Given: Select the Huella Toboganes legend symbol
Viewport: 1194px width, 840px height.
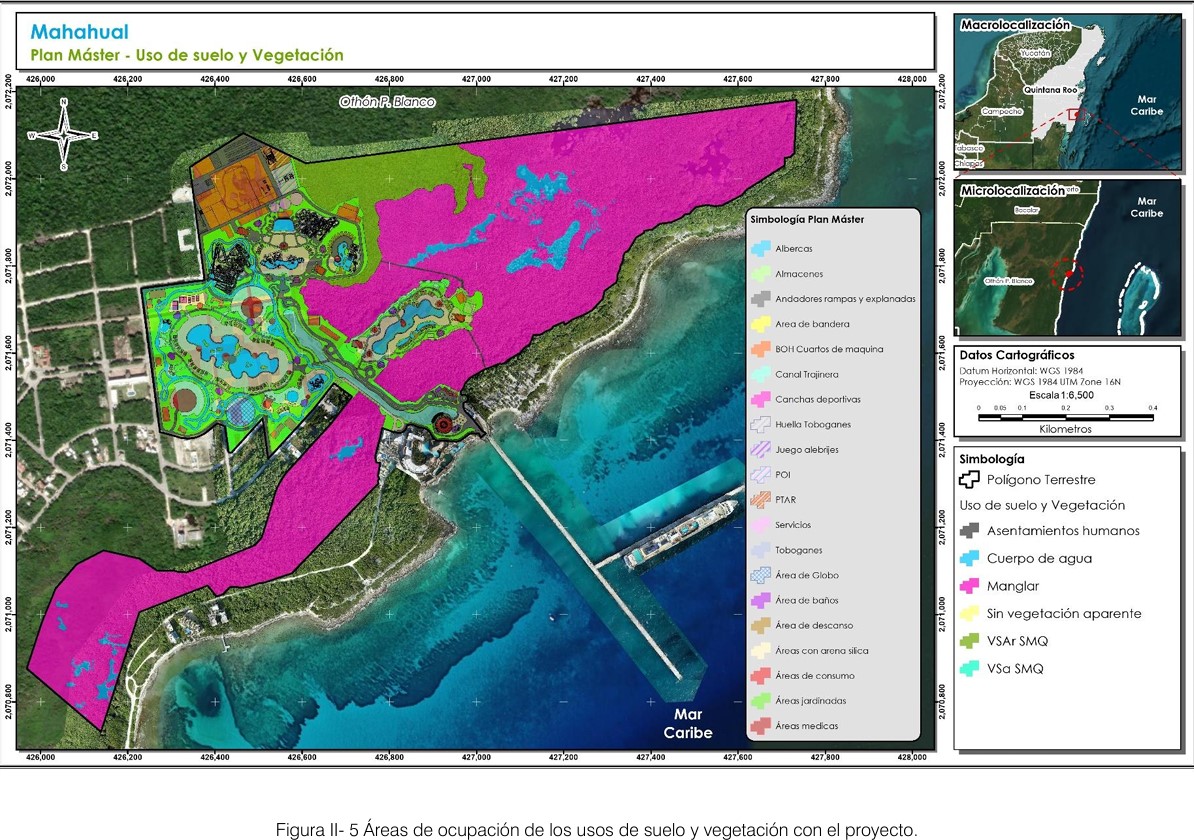Looking at the screenshot, I should [x=761, y=424].
